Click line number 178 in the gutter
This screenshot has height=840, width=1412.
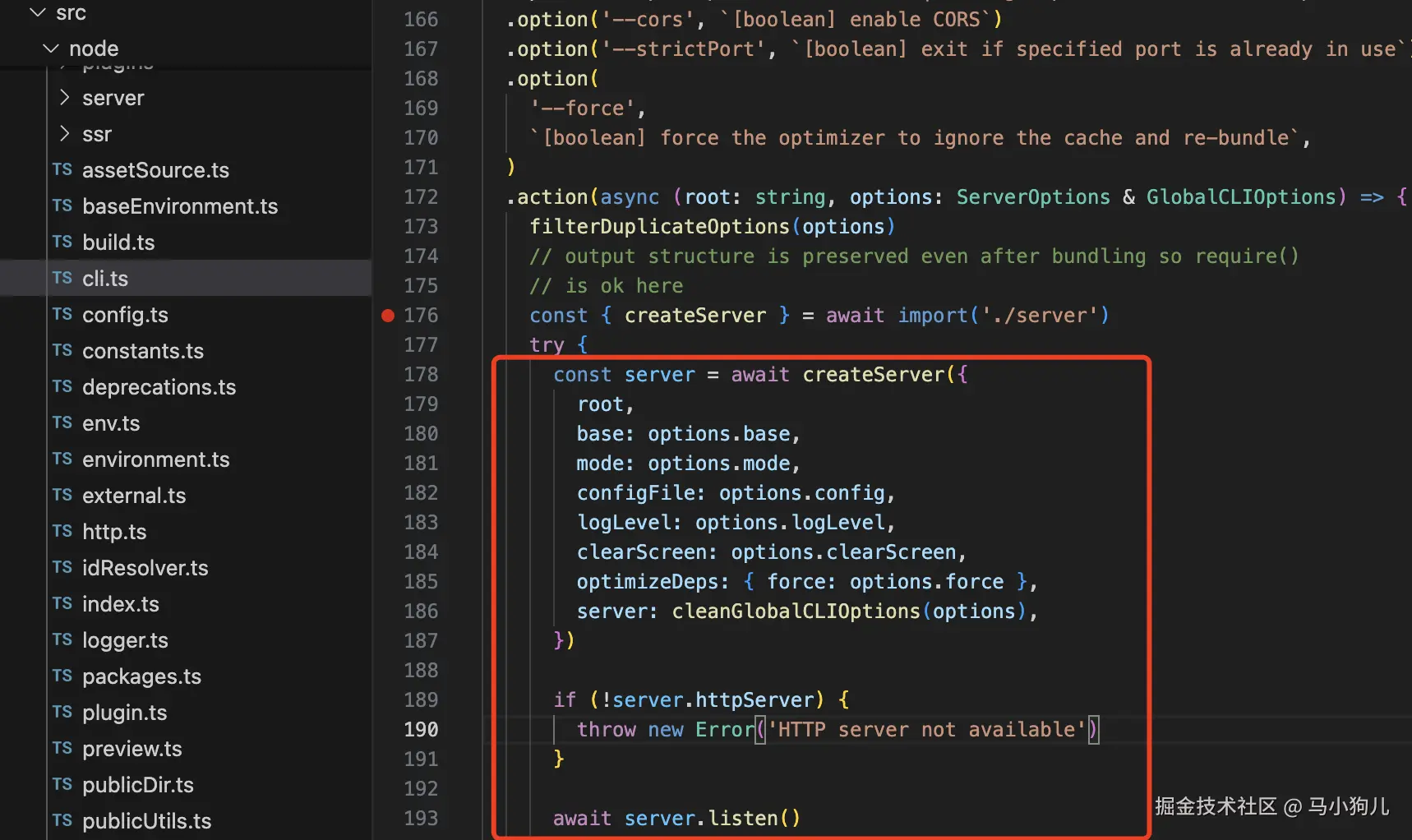point(421,374)
